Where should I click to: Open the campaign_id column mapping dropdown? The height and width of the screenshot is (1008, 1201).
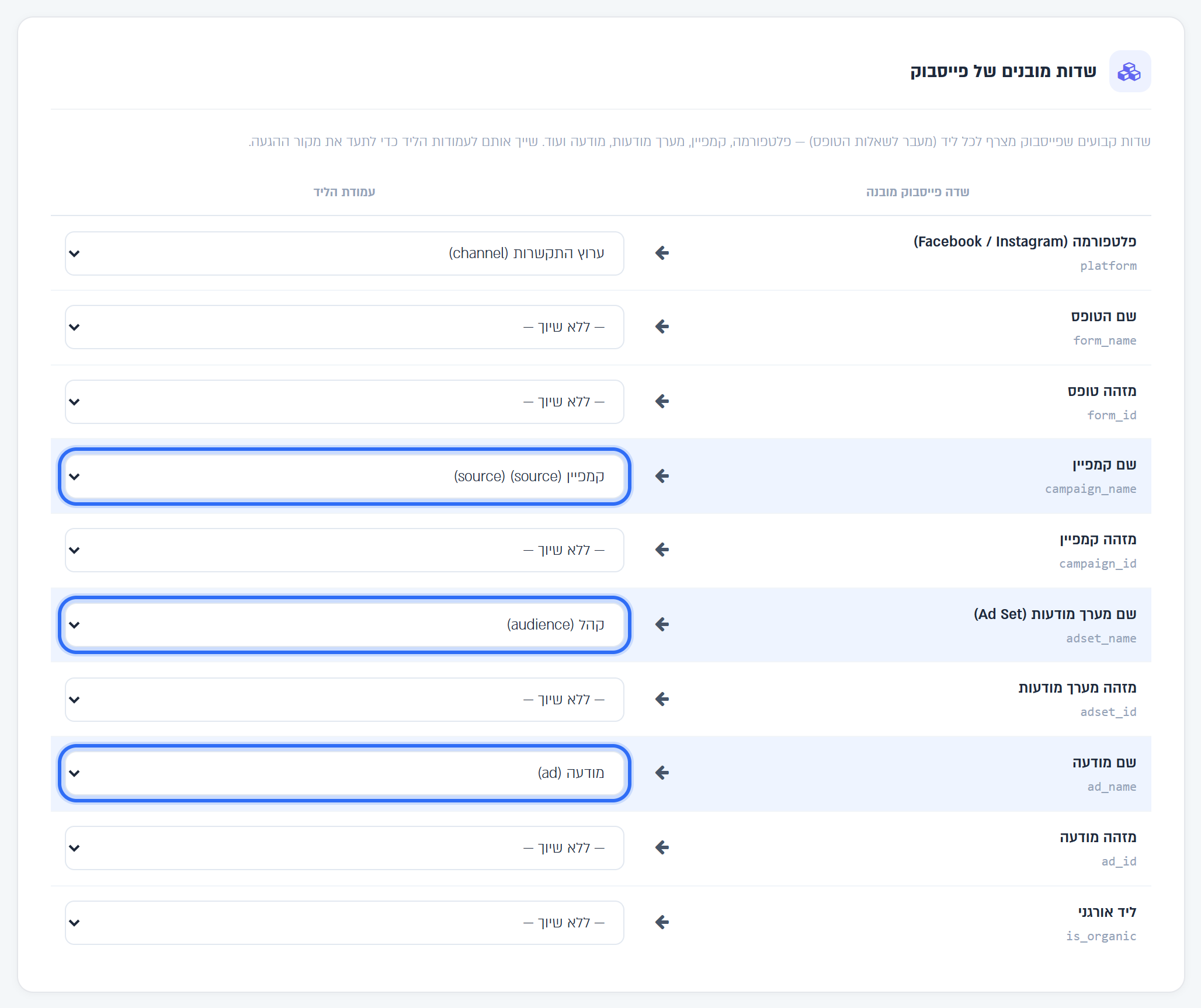tap(345, 550)
